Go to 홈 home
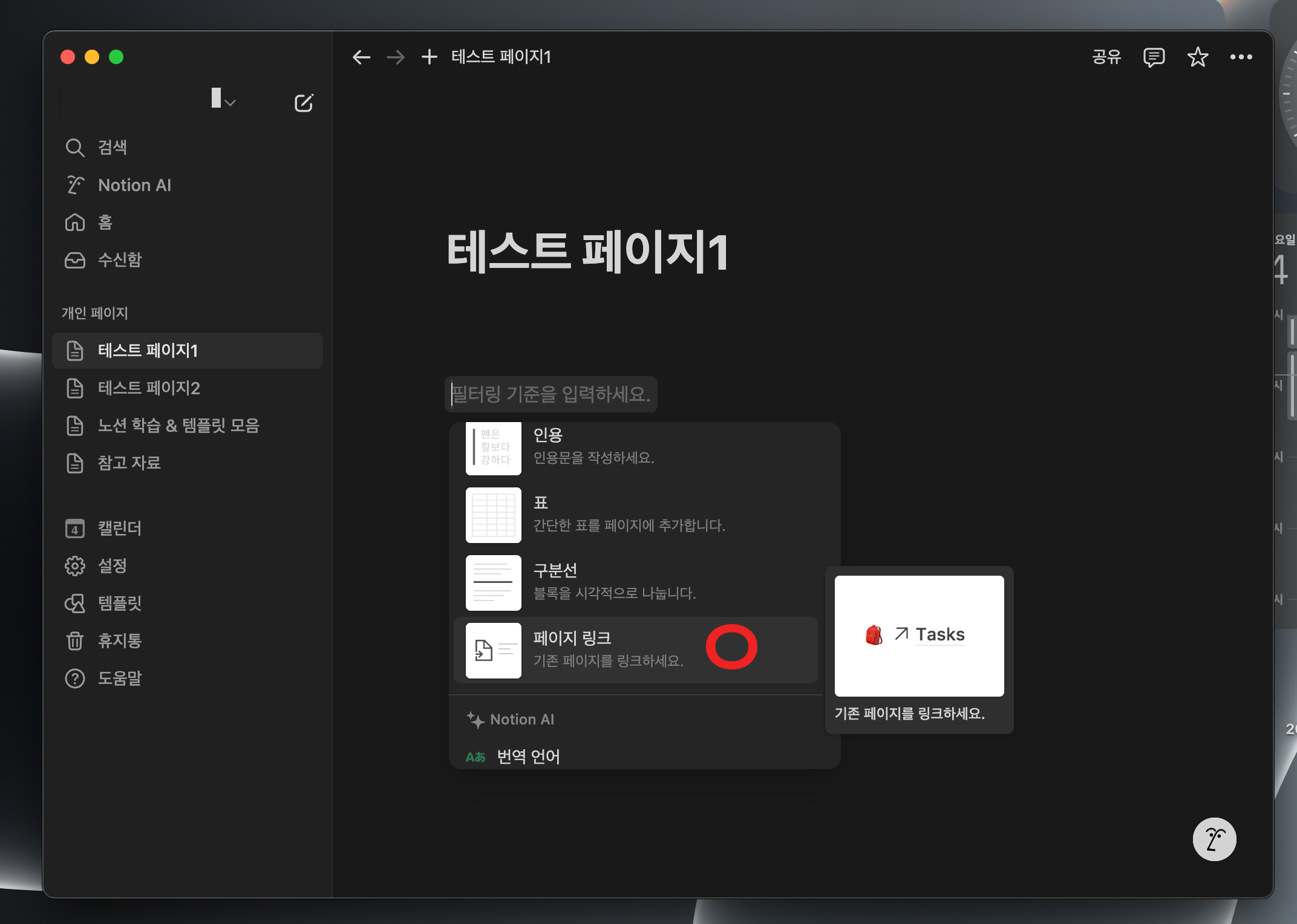The height and width of the screenshot is (924, 1297). pos(104,223)
